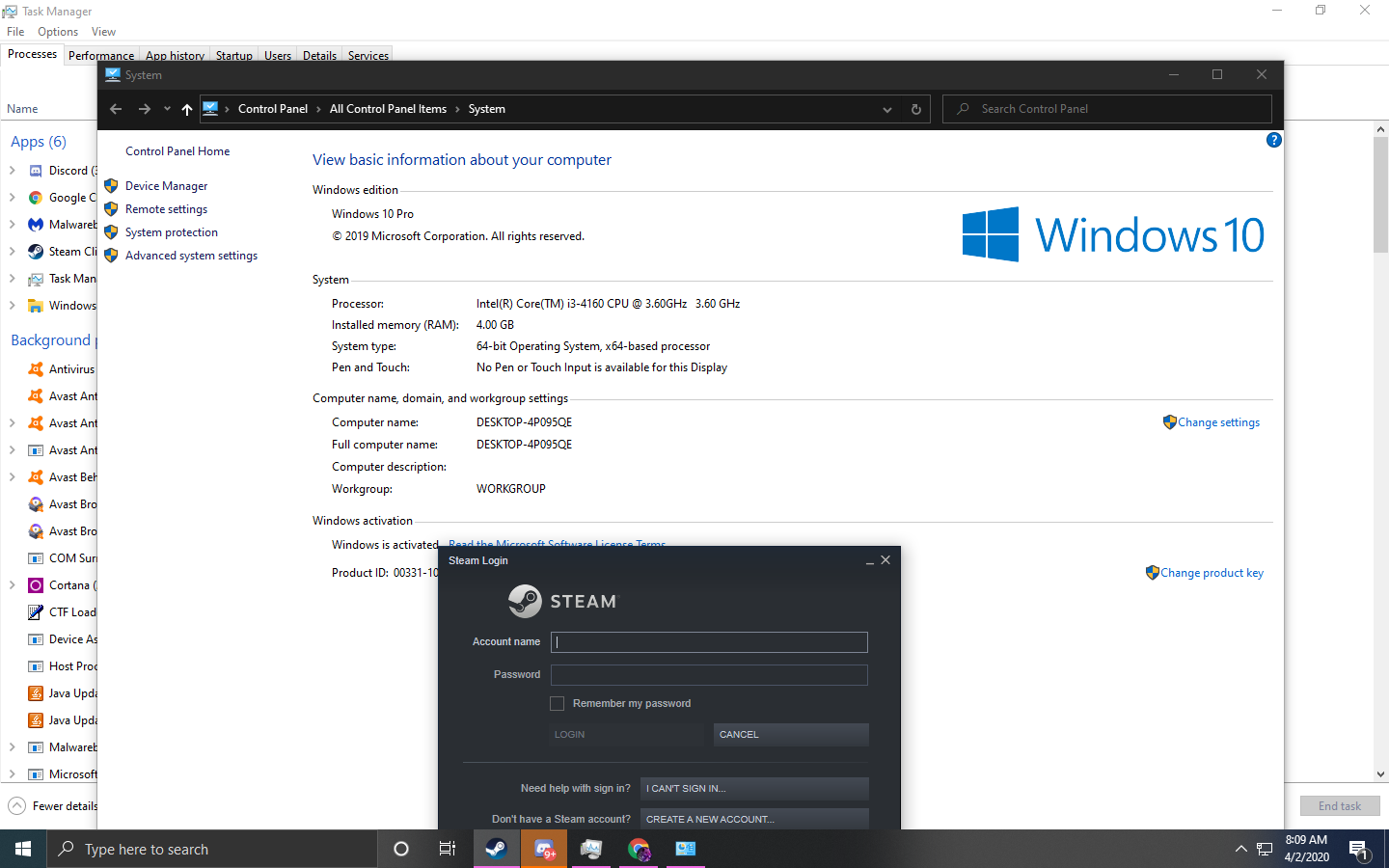The width and height of the screenshot is (1389, 868).
Task: Click CREATE A NEW ACCOUNT button
Action: tap(754, 819)
